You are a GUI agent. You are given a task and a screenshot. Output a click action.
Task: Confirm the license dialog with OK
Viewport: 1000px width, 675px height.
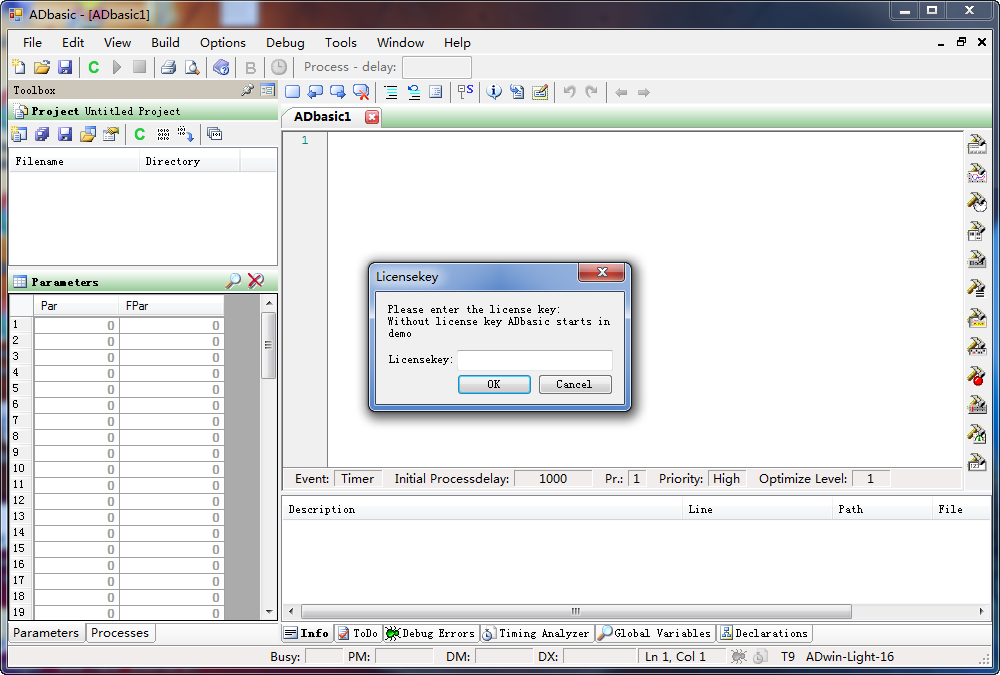(494, 384)
